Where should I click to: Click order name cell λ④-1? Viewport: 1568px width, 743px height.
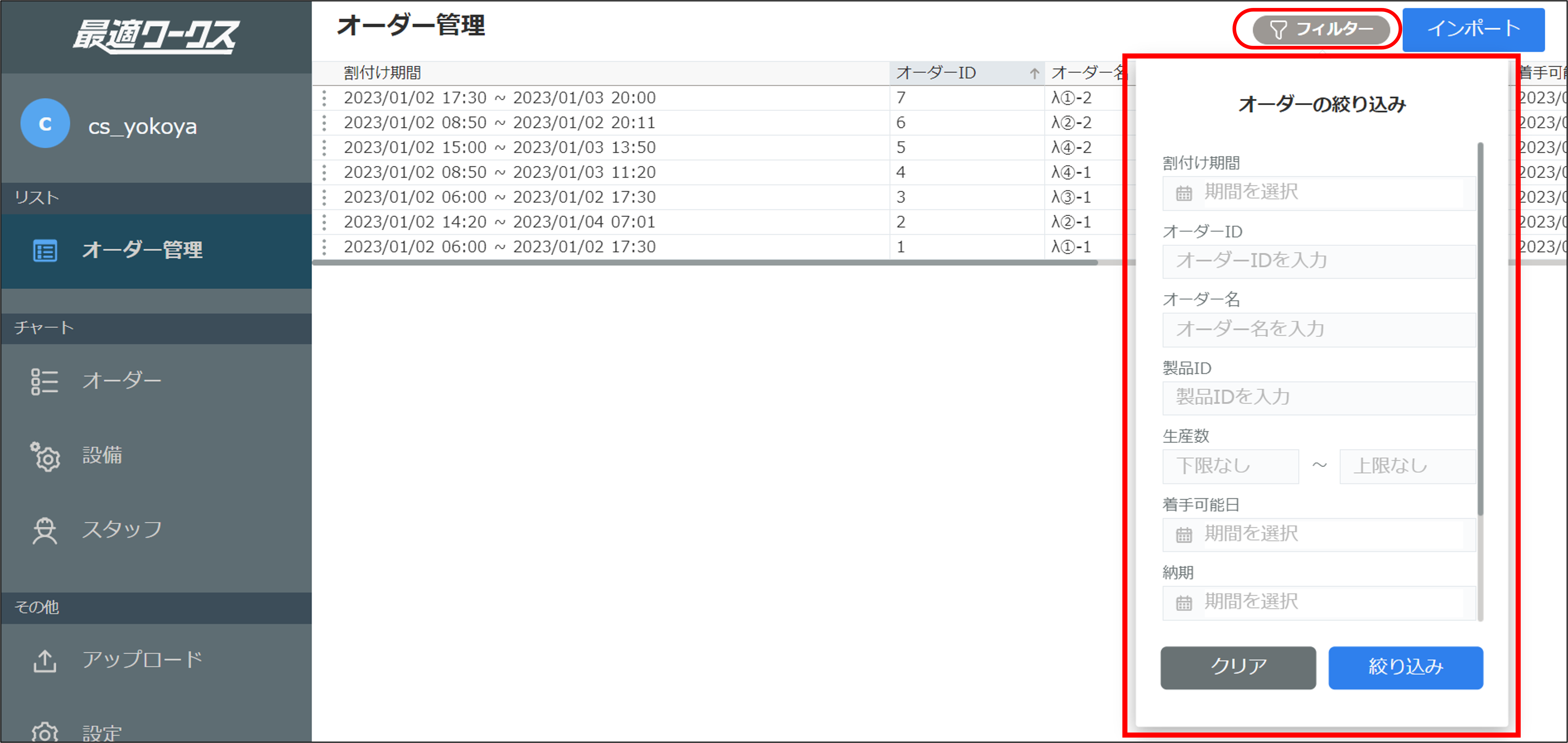pos(1071,173)
